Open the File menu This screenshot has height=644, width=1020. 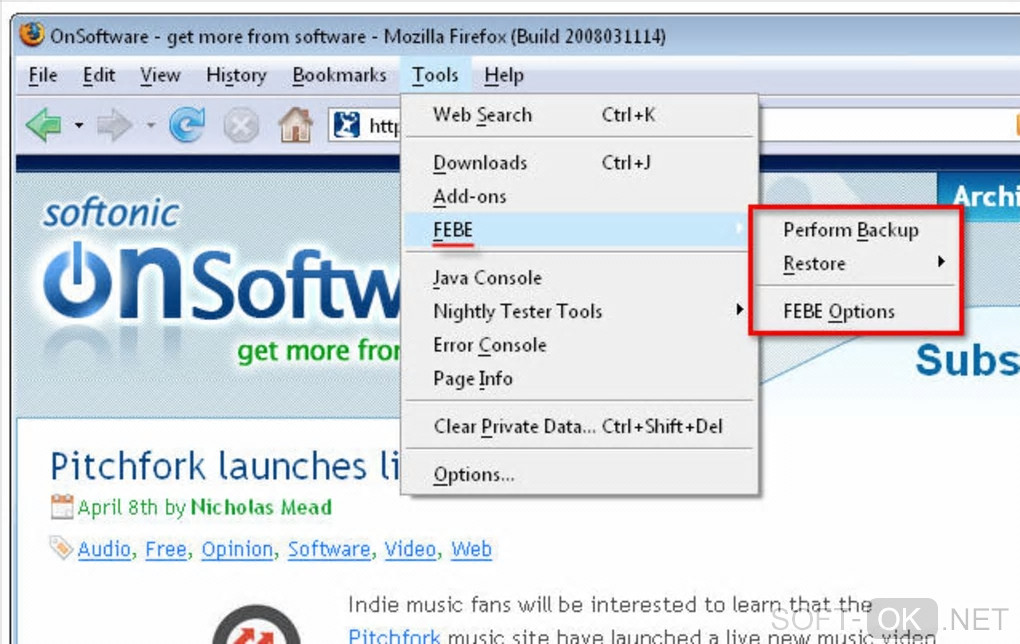click(43, 75)
